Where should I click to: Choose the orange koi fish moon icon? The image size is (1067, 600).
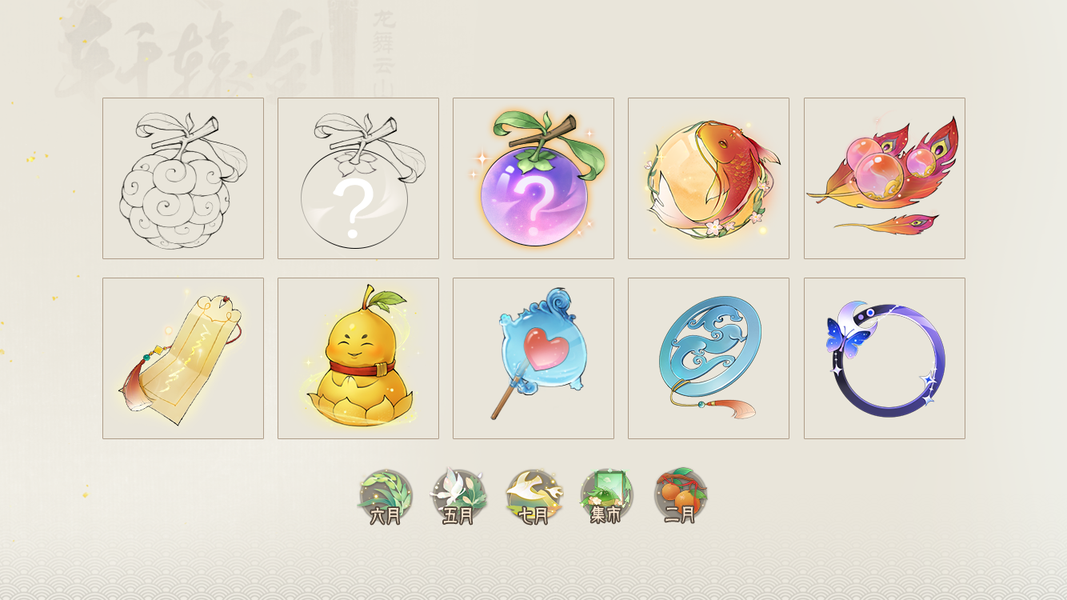coord(708,178)
